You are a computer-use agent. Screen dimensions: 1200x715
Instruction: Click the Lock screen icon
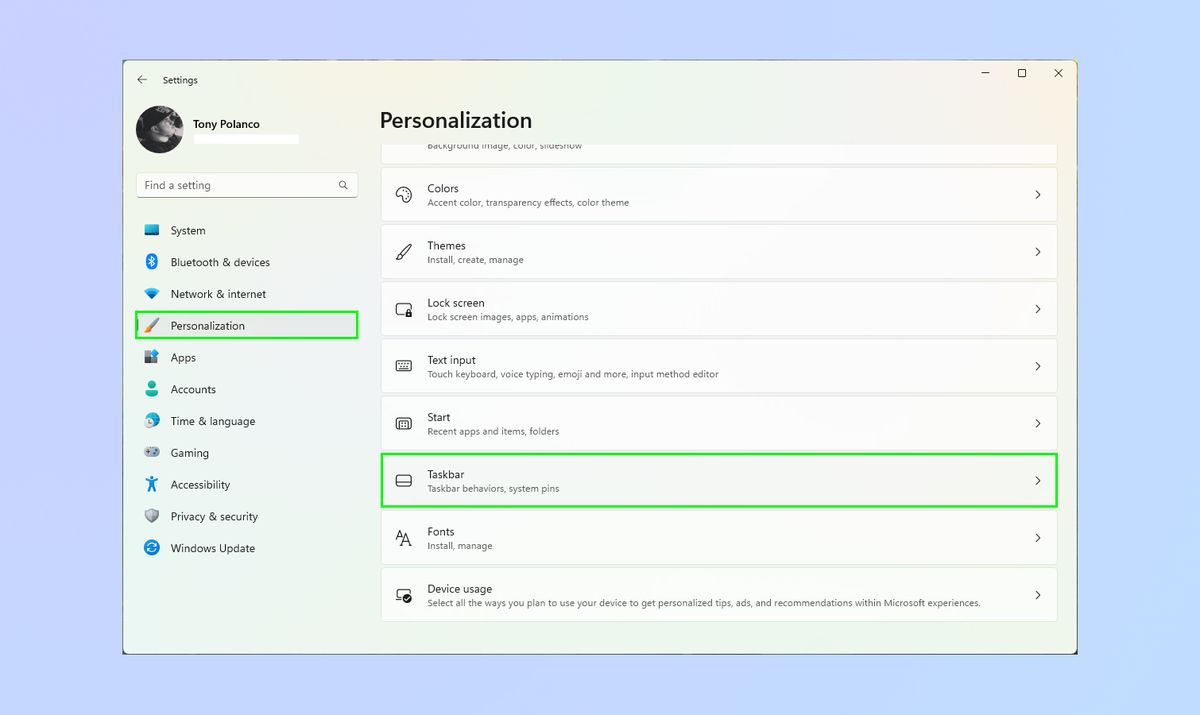pyautogui.click(x=404, y=310)
